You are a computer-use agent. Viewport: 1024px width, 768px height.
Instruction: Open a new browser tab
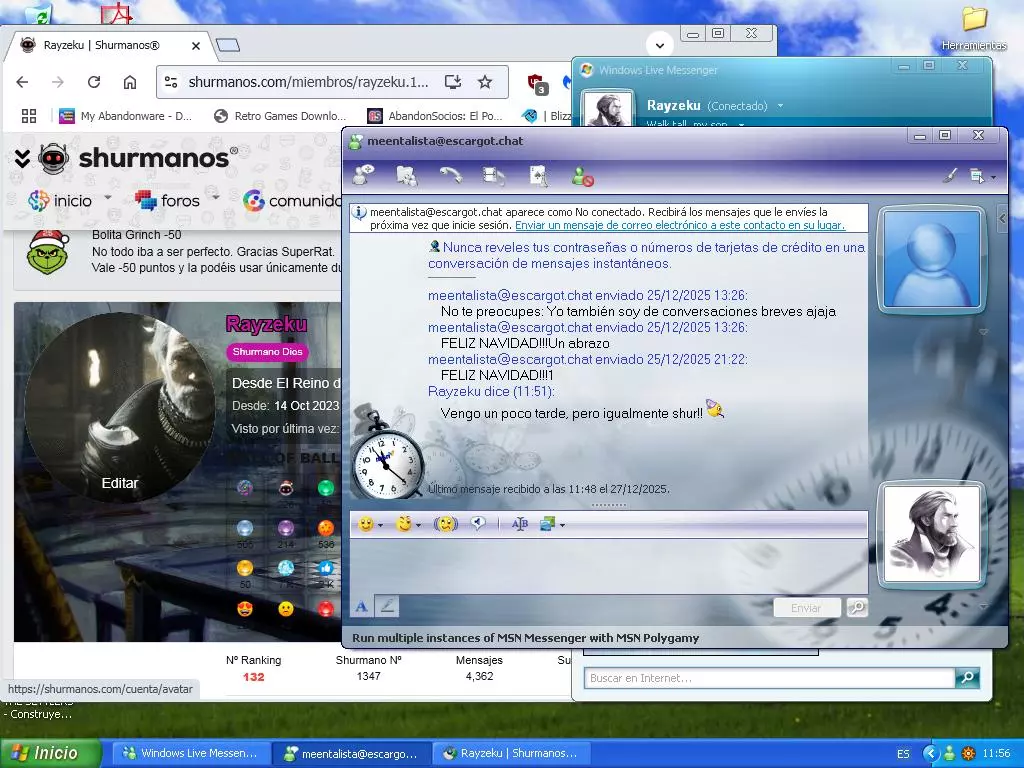click(228, 45)
